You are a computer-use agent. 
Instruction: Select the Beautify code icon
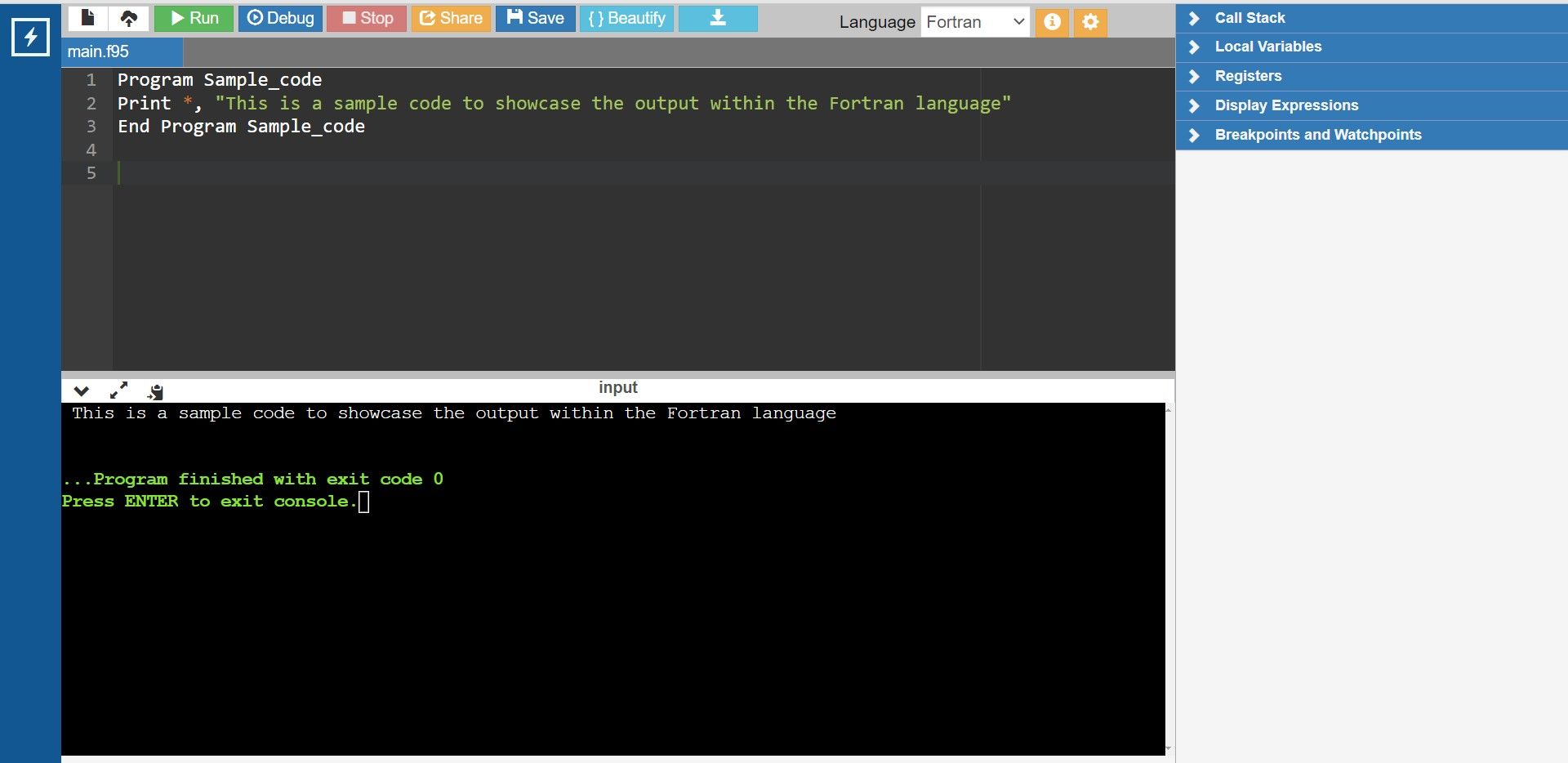(626, 17)
